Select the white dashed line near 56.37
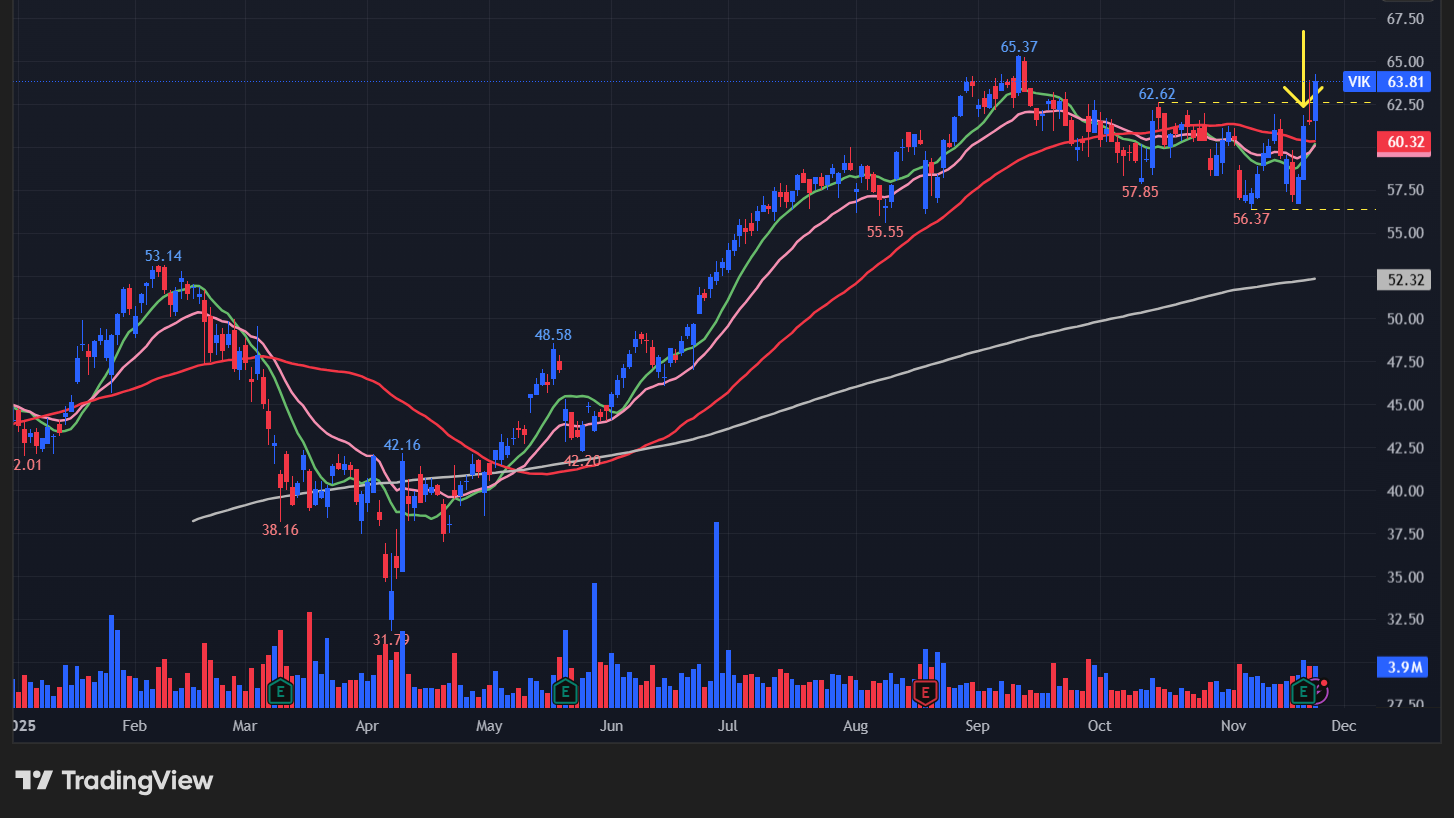 (1340, 210)
